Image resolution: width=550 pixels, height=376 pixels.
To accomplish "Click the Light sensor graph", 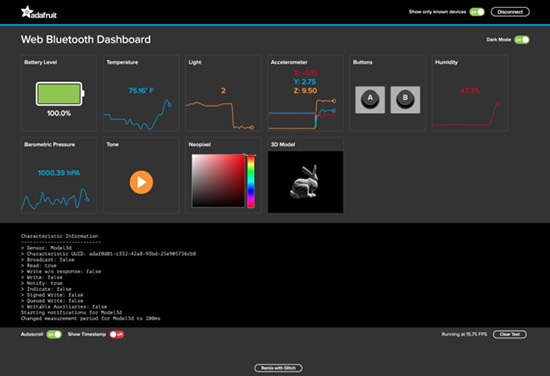I will click(x=223, y=93).
